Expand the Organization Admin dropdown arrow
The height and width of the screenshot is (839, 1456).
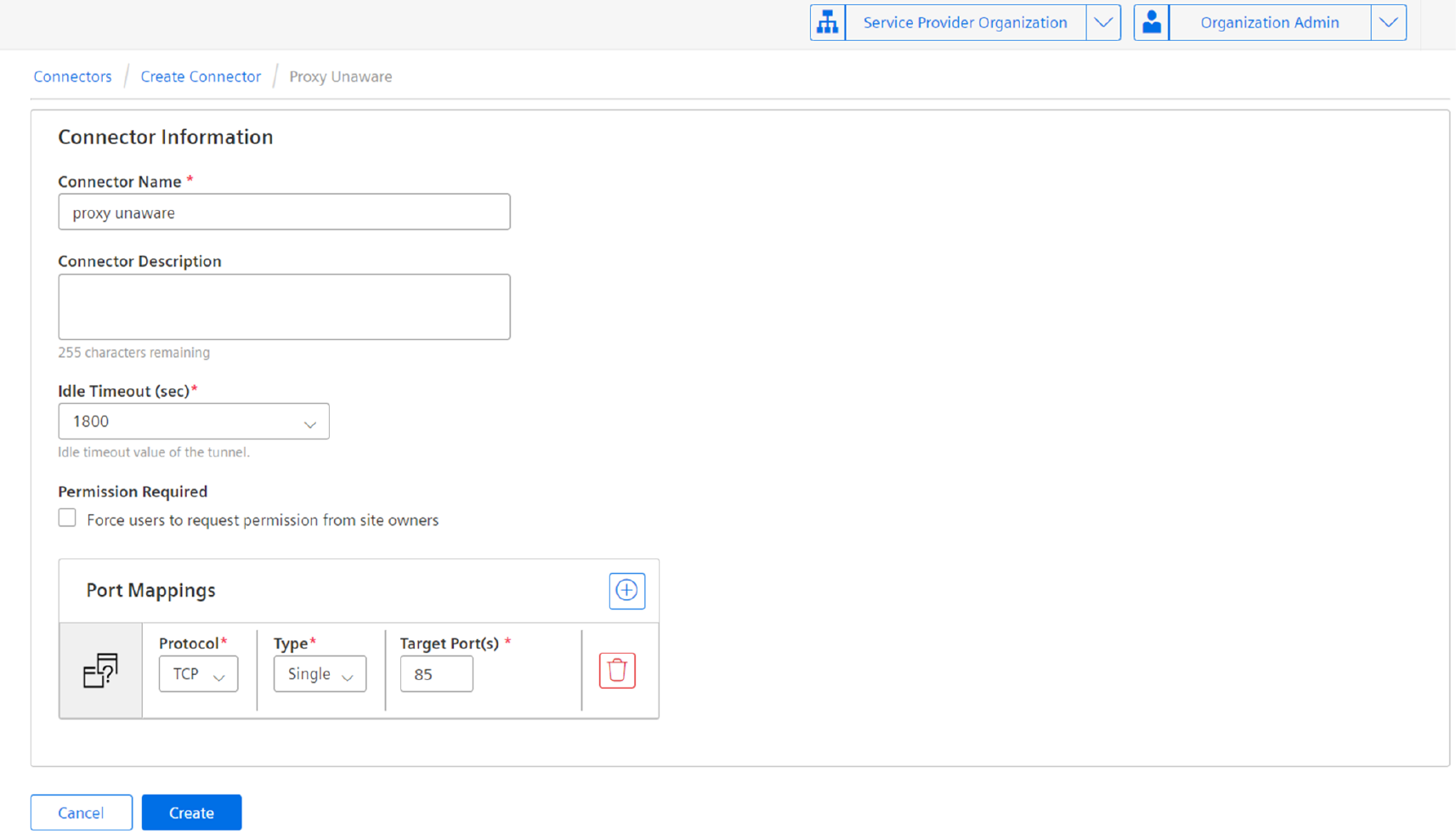[x=1389, y=23]
